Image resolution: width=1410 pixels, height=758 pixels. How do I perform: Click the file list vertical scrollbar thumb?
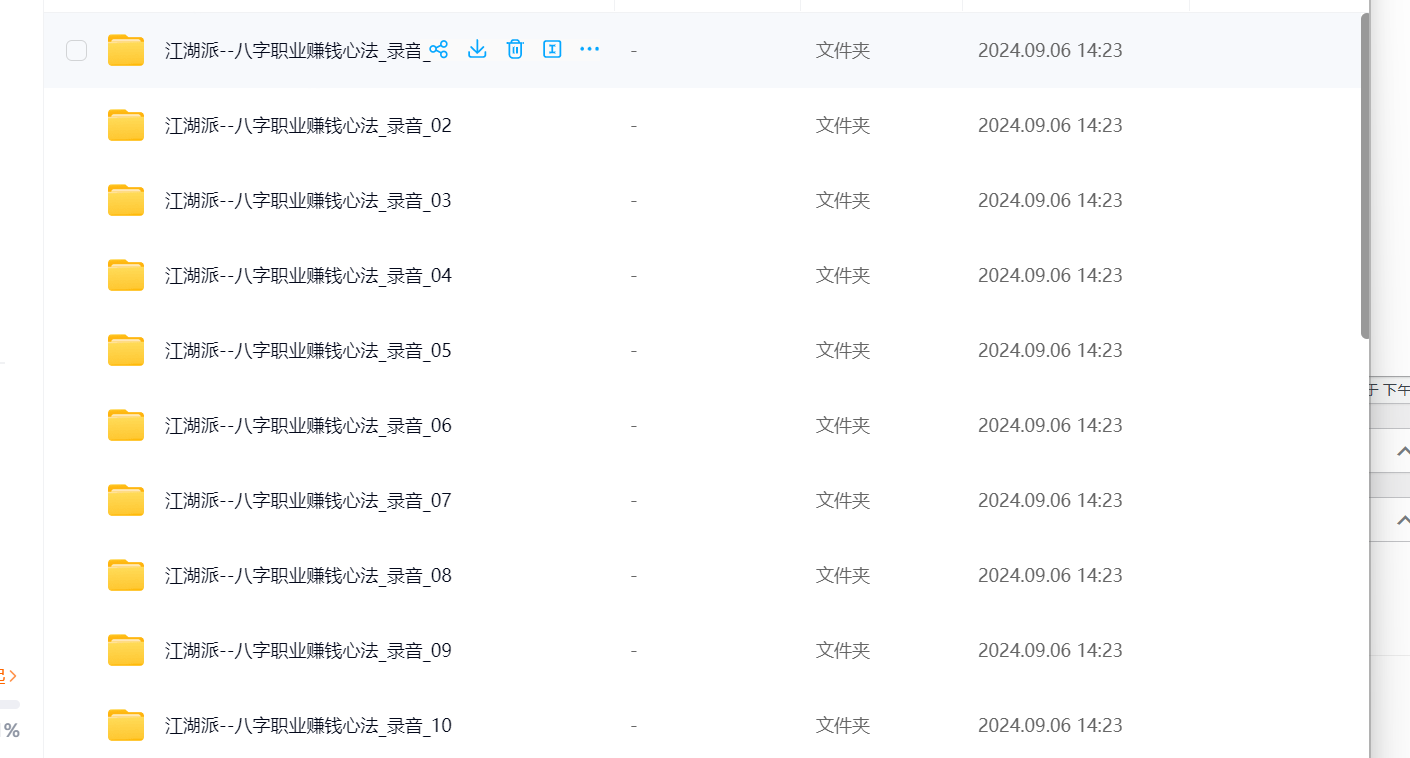point(1365,175)
